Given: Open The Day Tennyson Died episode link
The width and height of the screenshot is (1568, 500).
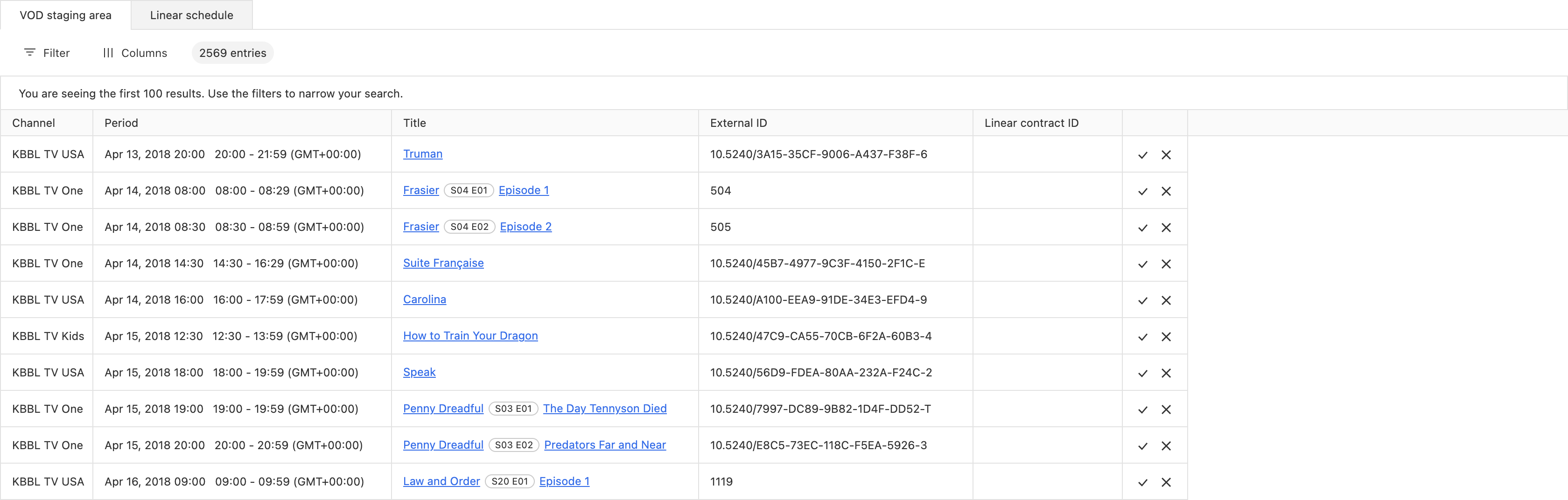Looking at the screenshot, I should click(604, 409).
